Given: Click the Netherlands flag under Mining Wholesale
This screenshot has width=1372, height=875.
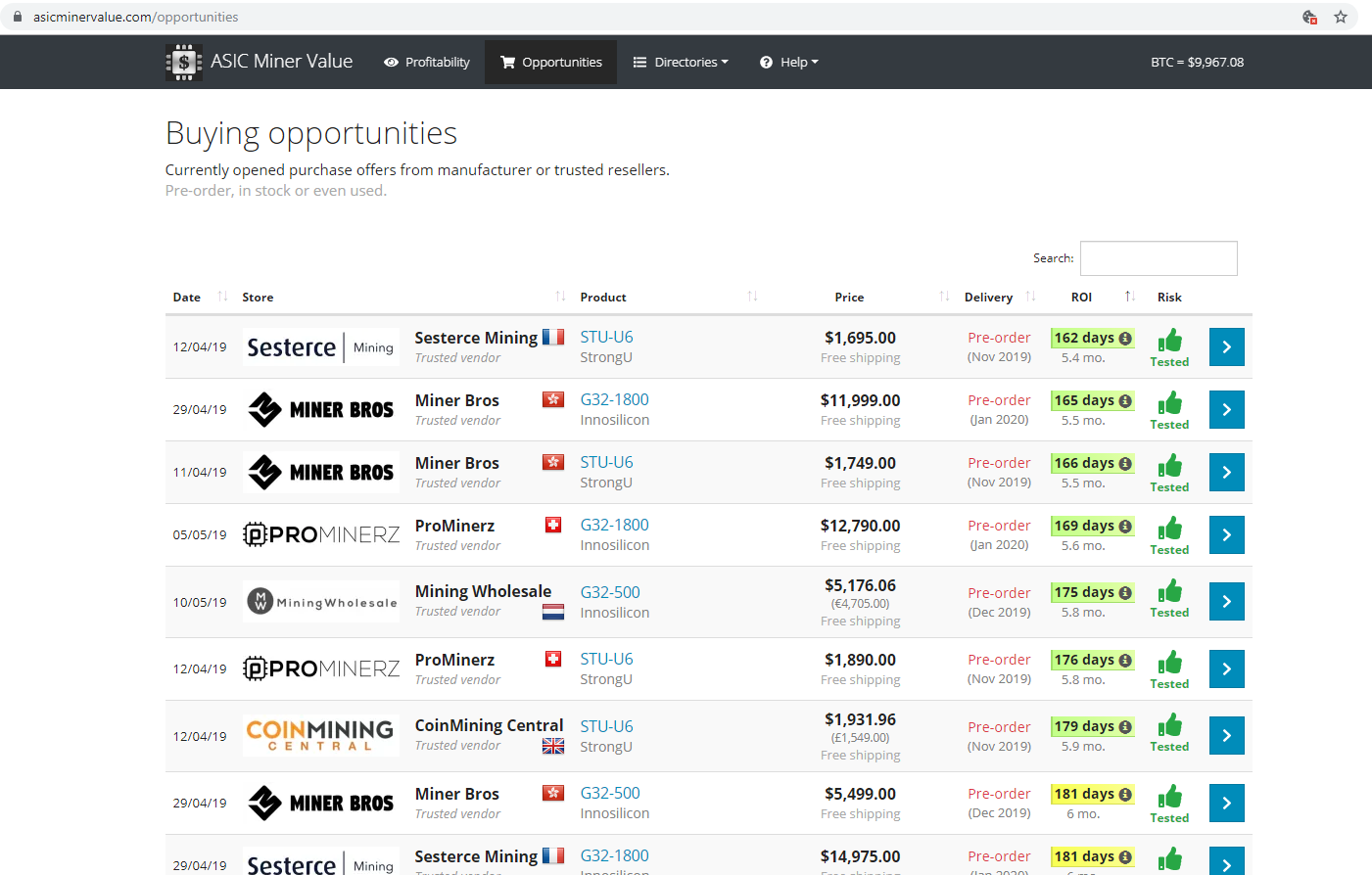Looking at the screenshot, I should coord(553,612).
